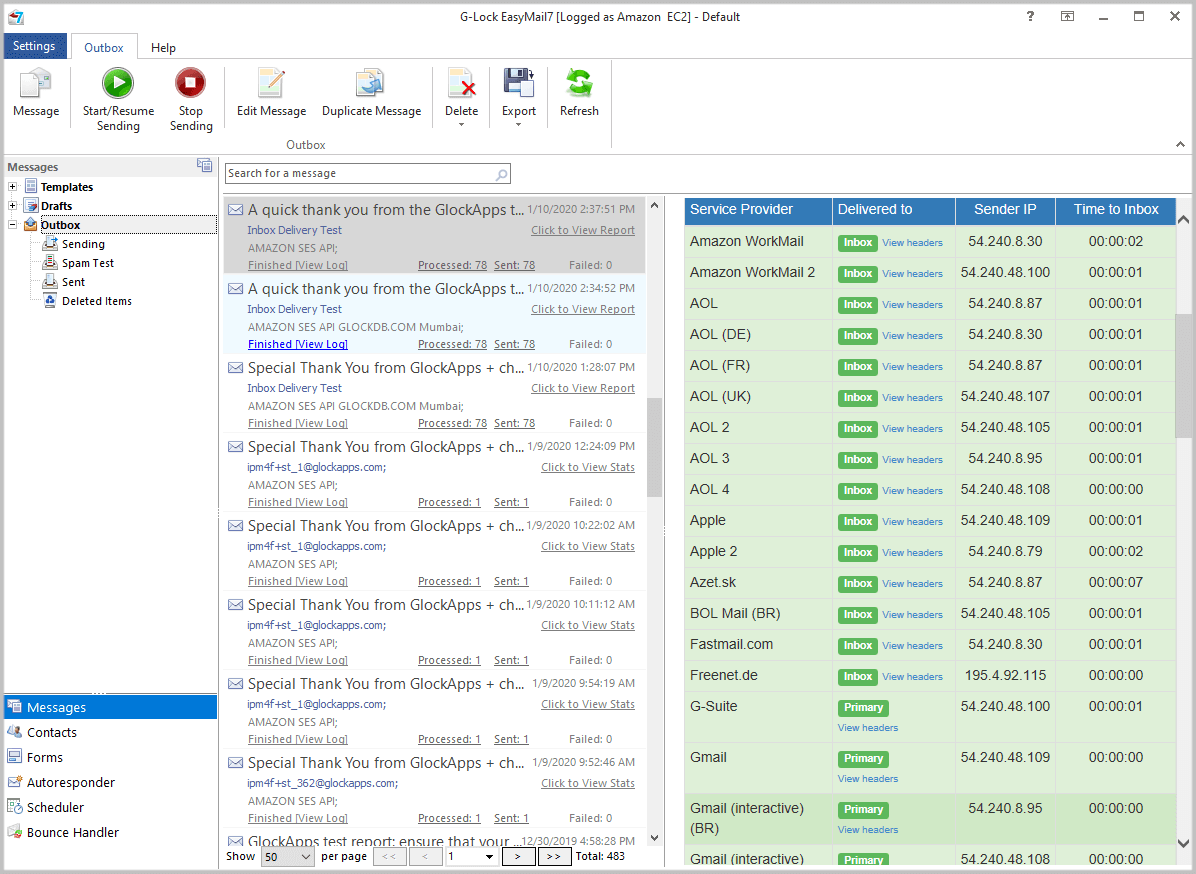Image resolution: width=1196 pixels, height=874 pixels.
Task: Start or resume sending via the green play icon
Action: click(118, 82)
